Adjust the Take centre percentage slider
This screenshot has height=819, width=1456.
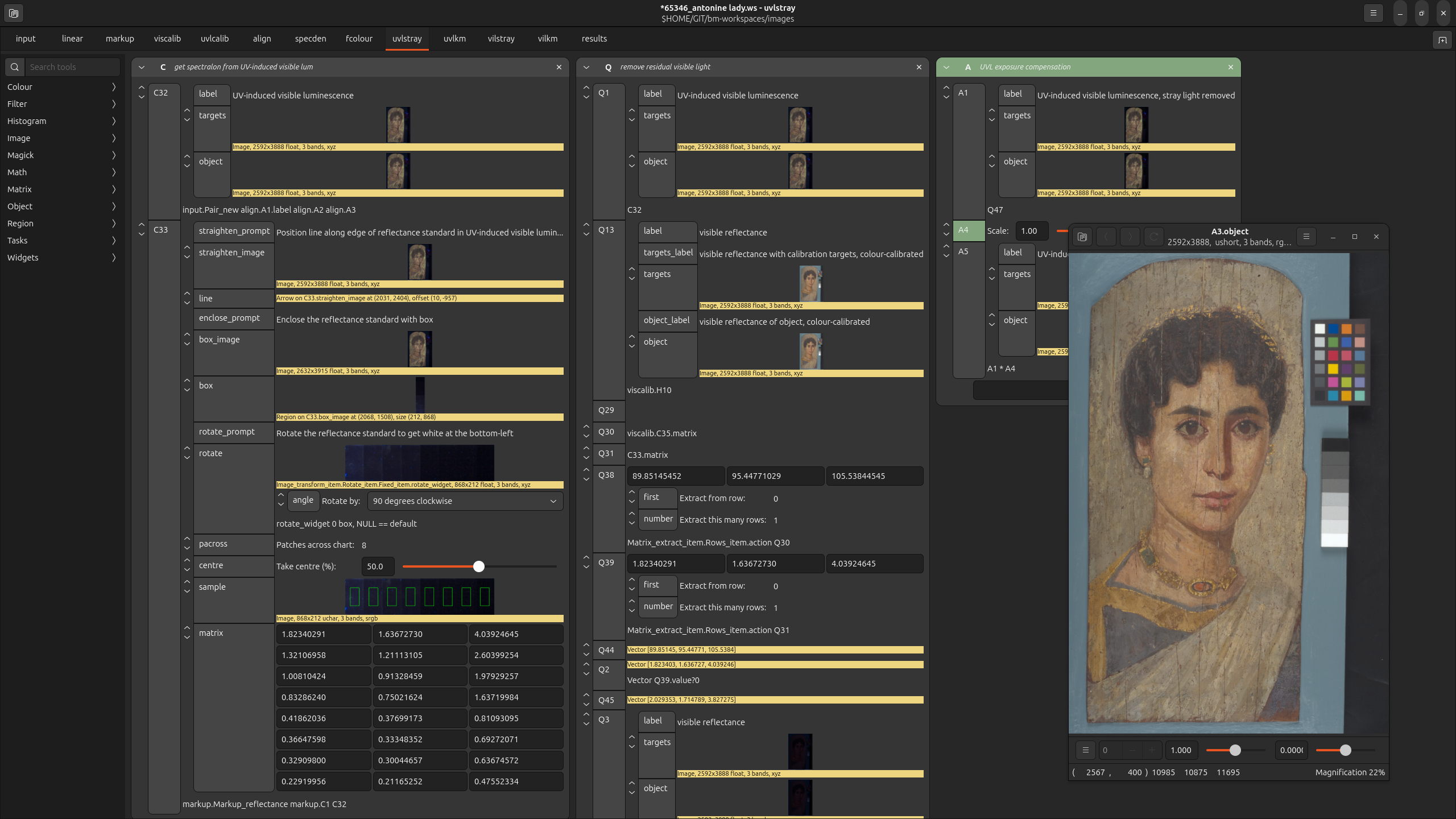(x=479, y=566)
